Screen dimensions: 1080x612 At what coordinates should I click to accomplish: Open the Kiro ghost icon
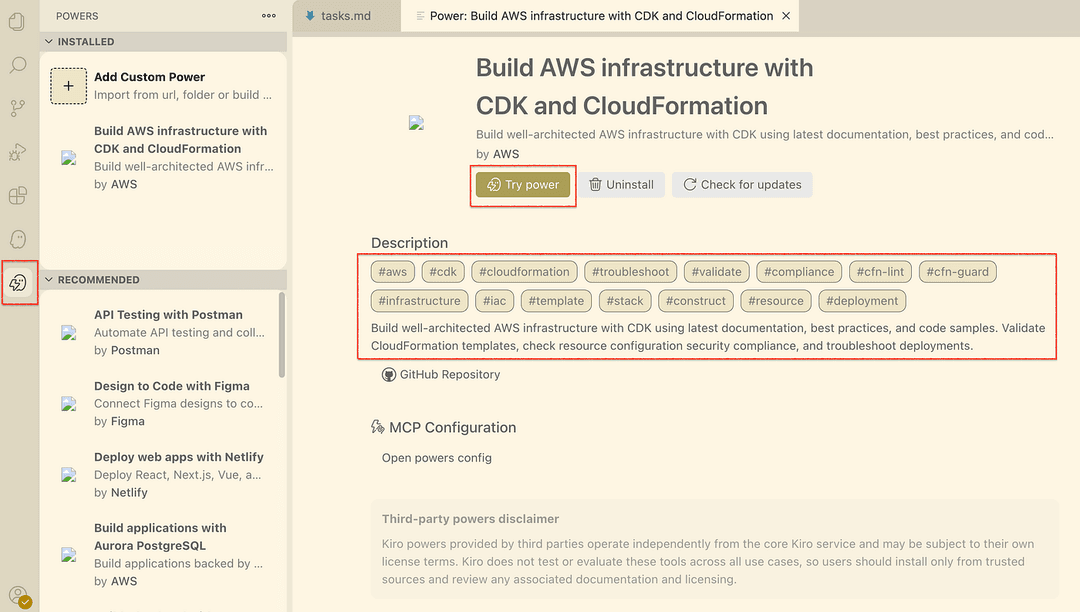(x=17, y=239)
